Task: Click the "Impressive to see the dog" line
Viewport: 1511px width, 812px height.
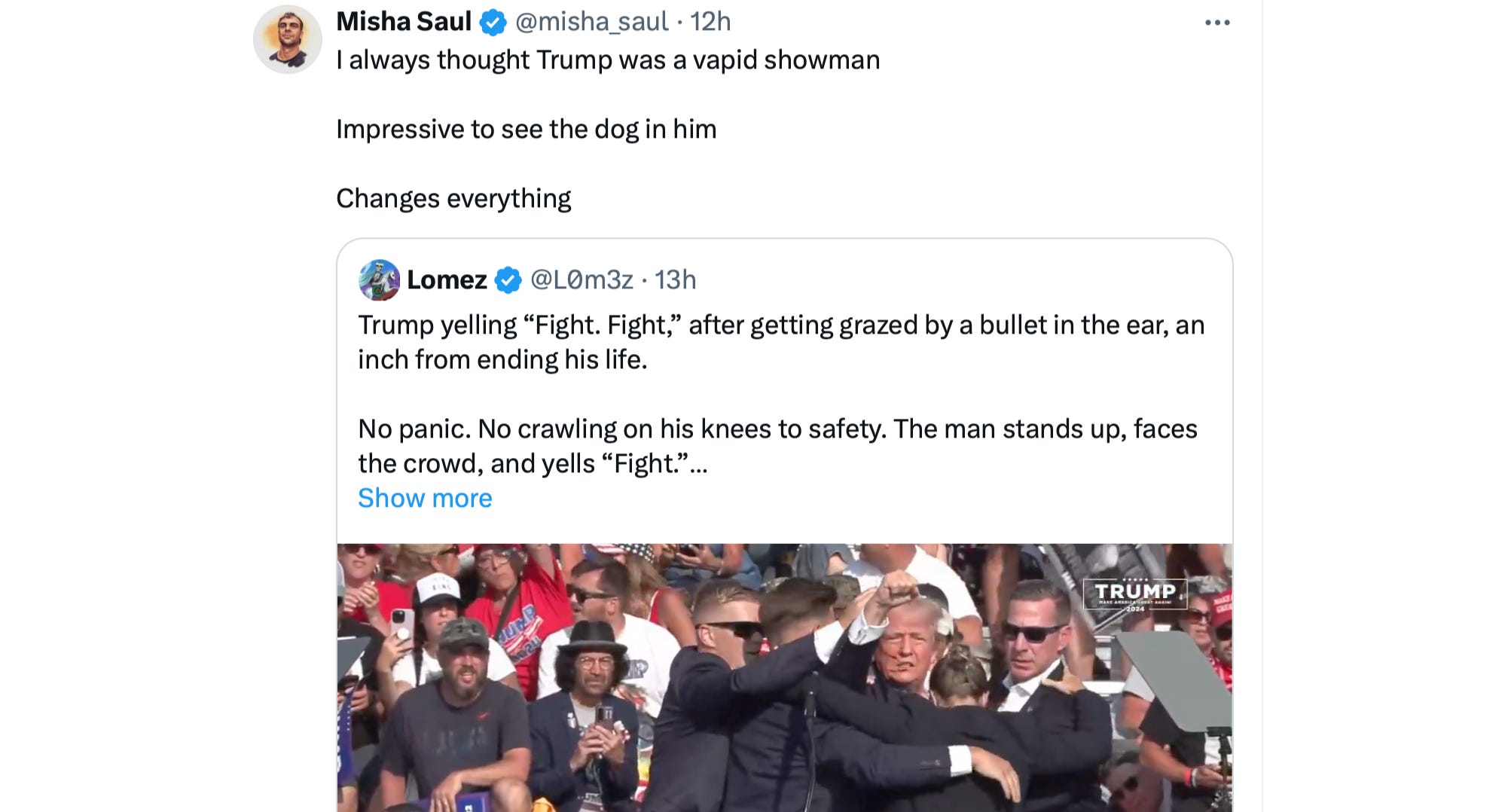Action: point(526,130)
